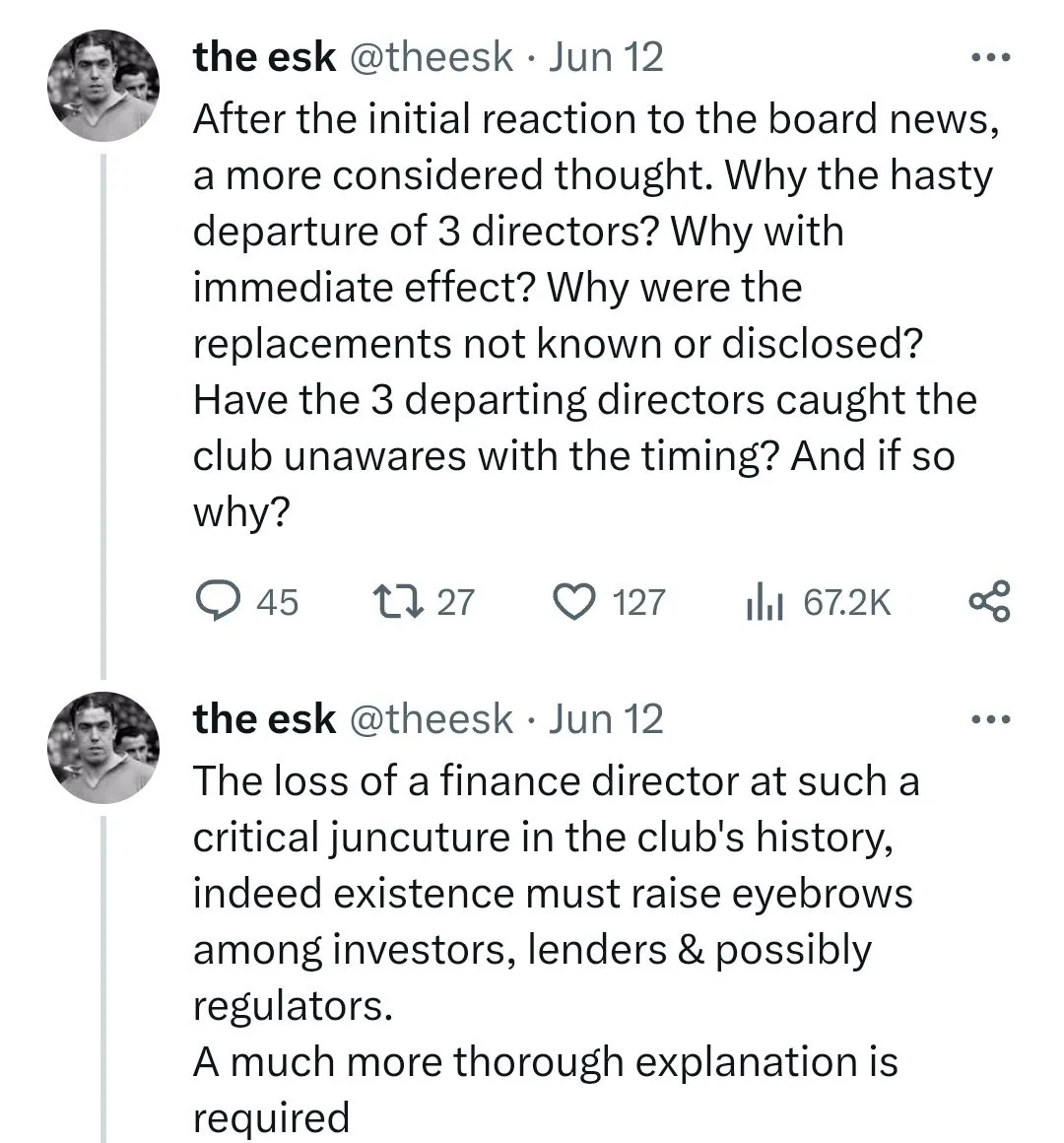This screenshot has height=1143, width=1064.
Task: Click 'the esk' display name on first tweet
Action: pyautogui.click(x=264, y=57)
